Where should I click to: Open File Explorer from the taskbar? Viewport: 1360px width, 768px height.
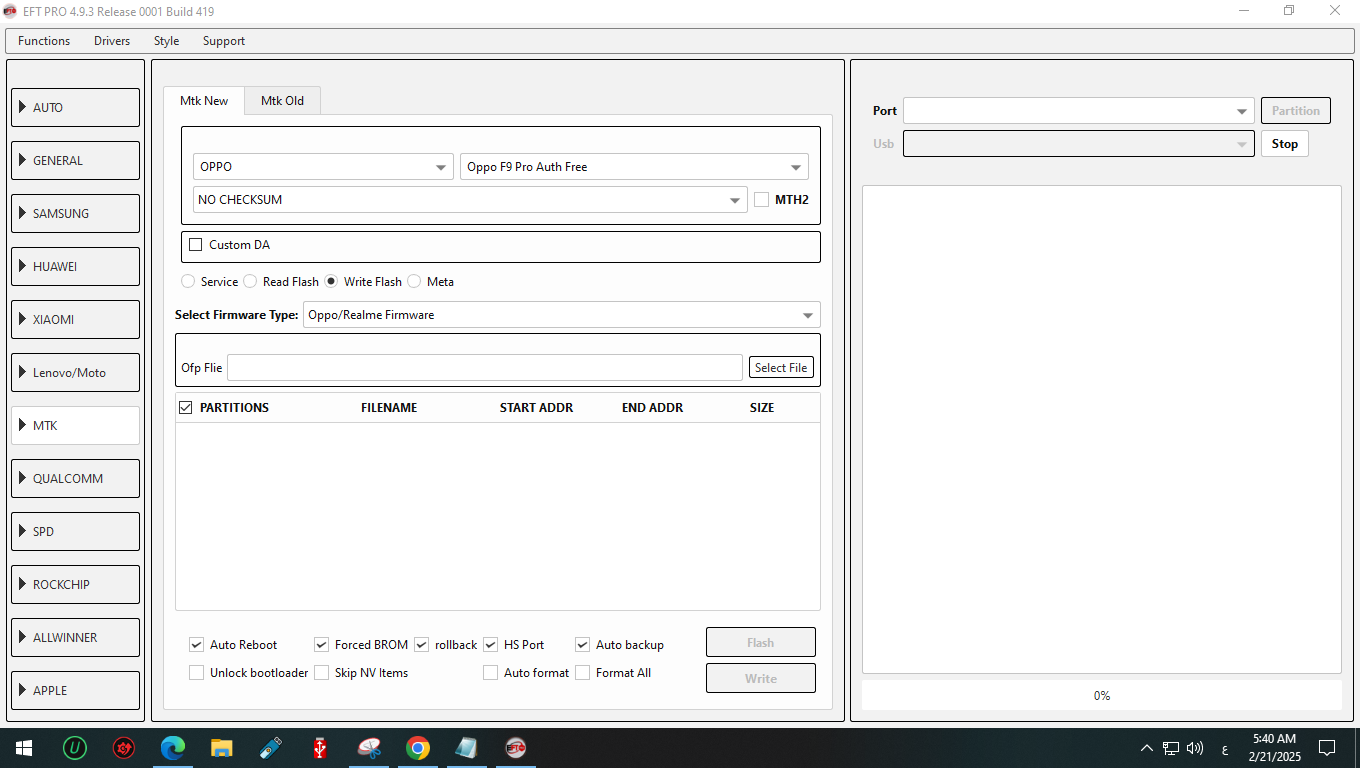click(222, 747)
